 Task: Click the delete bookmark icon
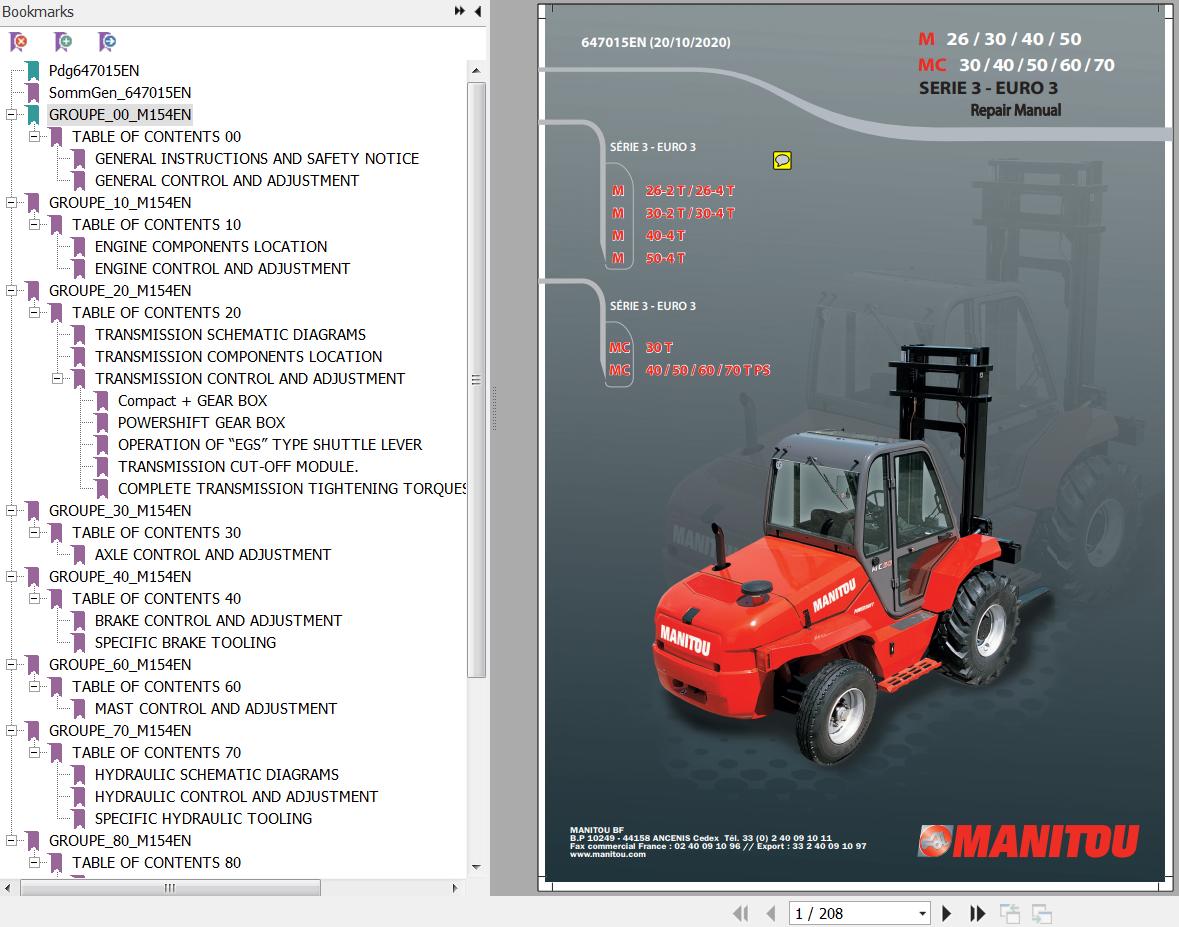[18, 42]
